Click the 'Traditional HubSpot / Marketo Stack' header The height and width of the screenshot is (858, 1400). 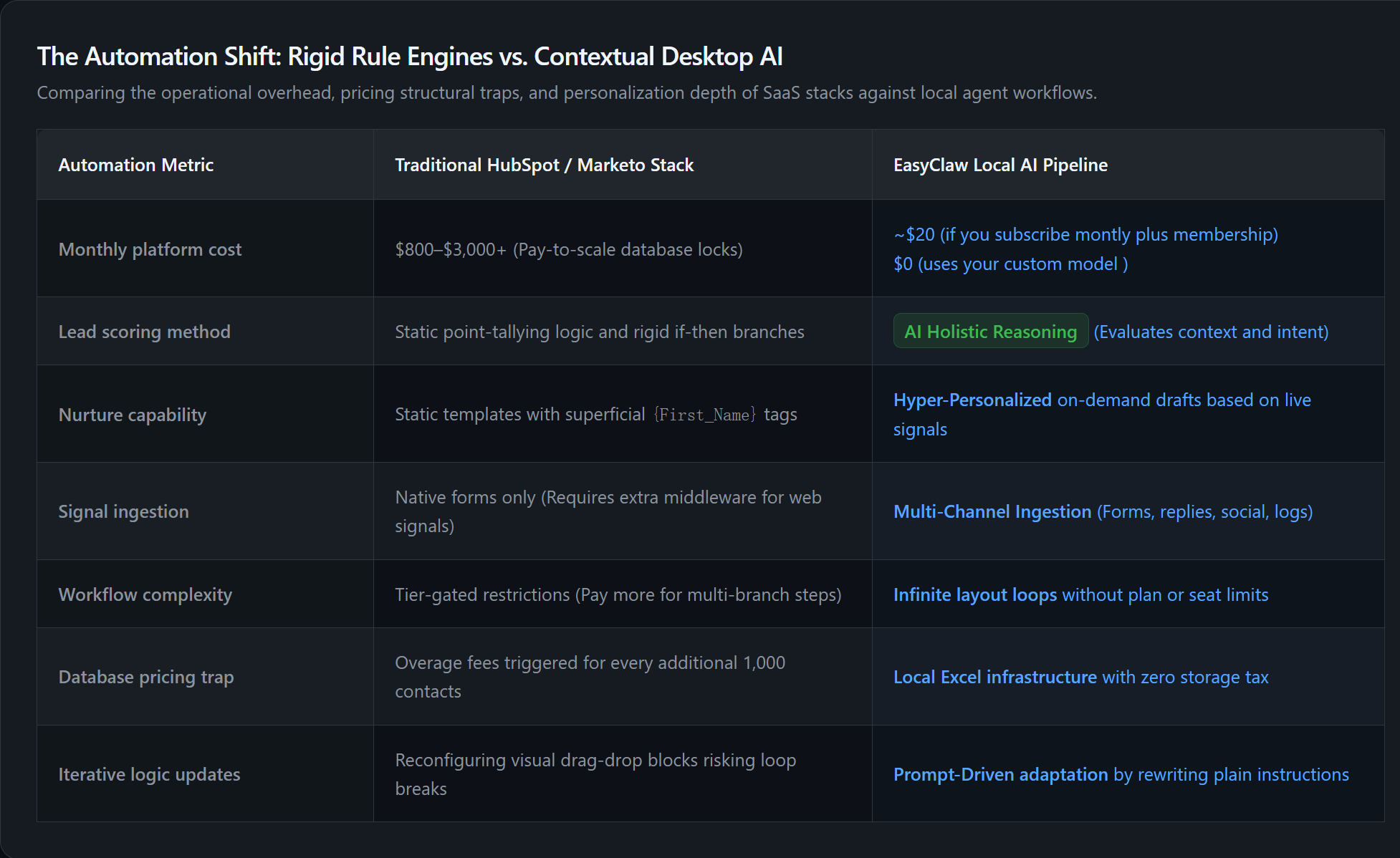tap(545, 165)
